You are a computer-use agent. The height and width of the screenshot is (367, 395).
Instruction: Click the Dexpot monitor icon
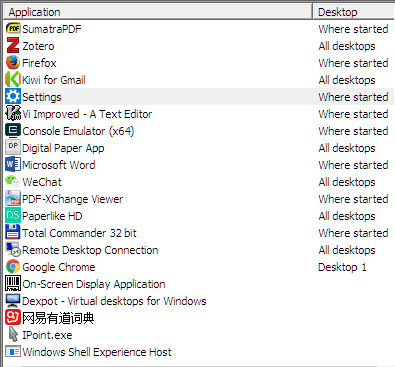(x=13, y=301)
